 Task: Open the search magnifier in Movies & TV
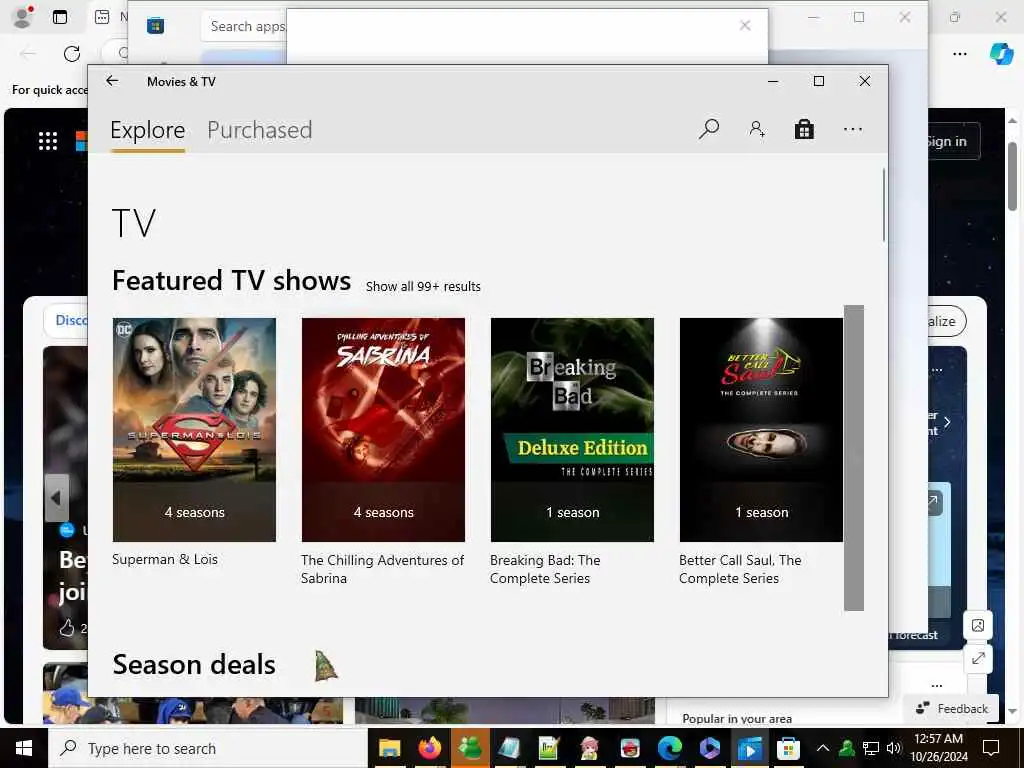click(709, 129)
